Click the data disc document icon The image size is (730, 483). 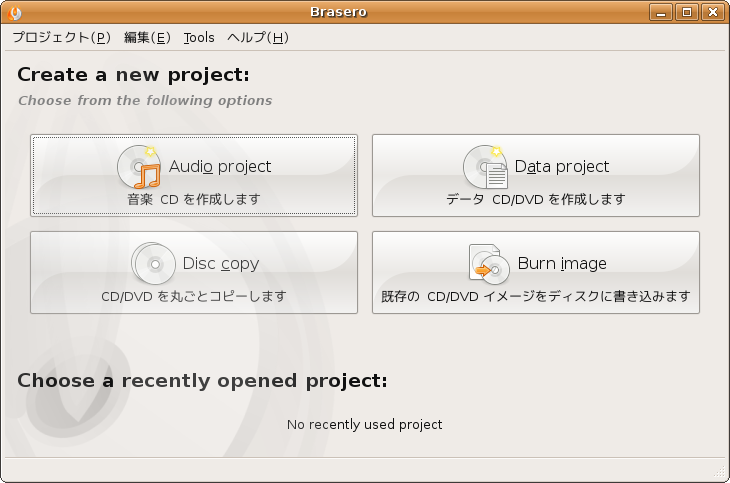coord(486,166)
